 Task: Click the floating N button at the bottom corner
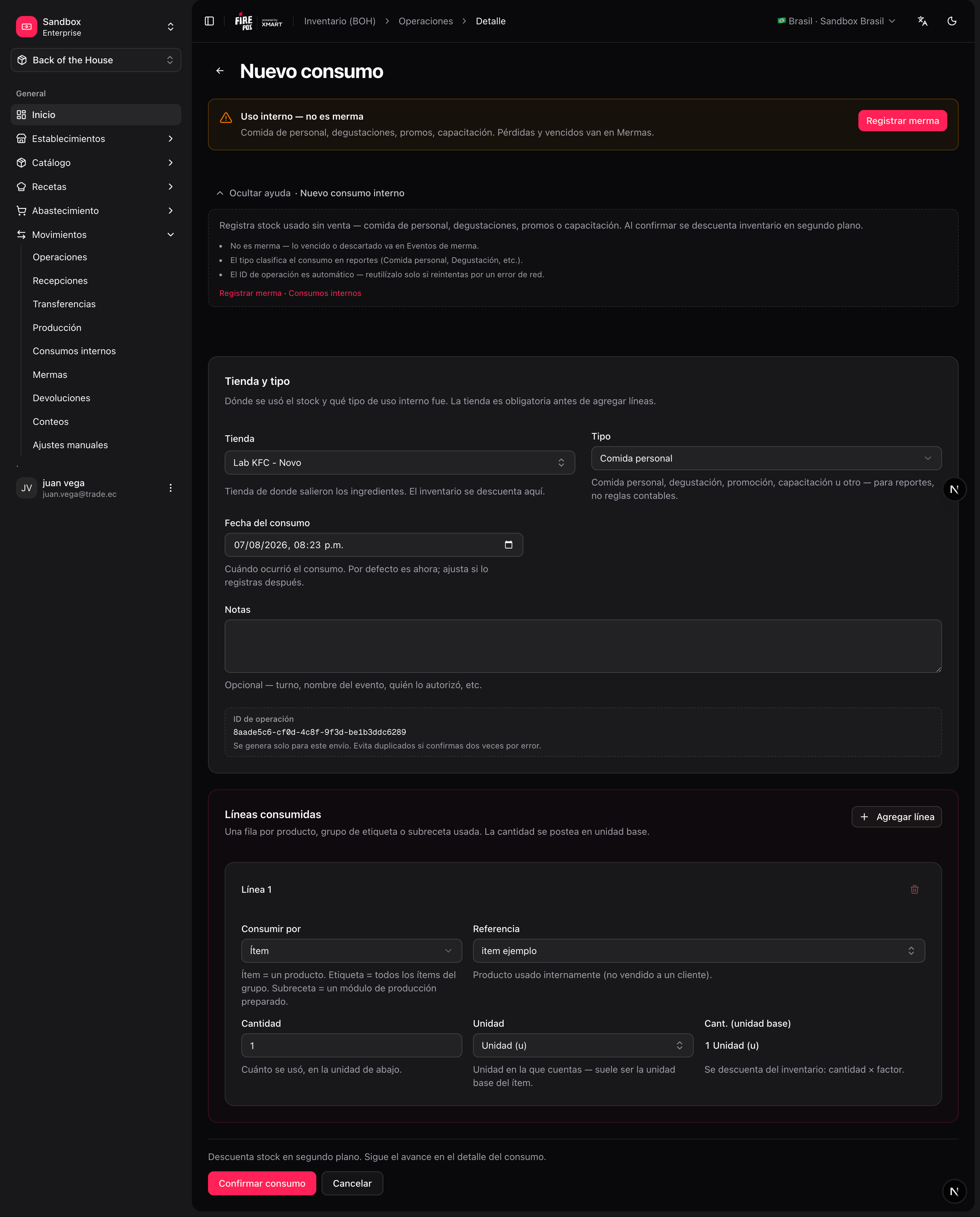(x=954, y=1191)
